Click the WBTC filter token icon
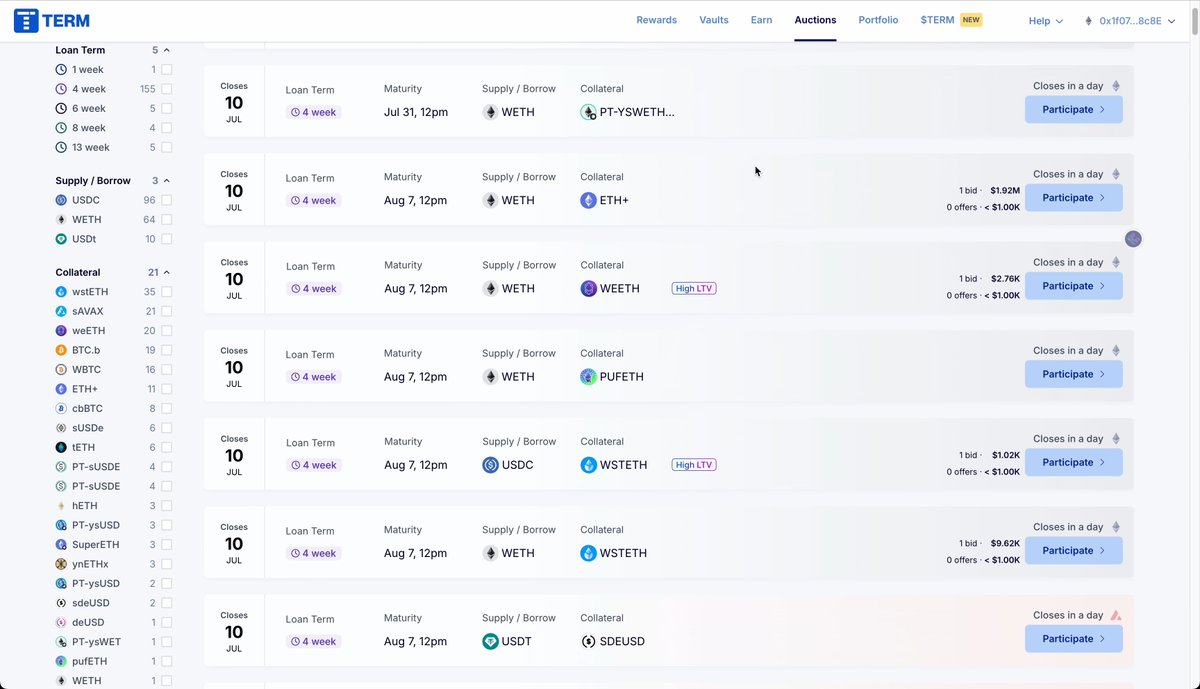Image resolution: width=1200 pixels, height=689 pixels. (x=62, y=370)
